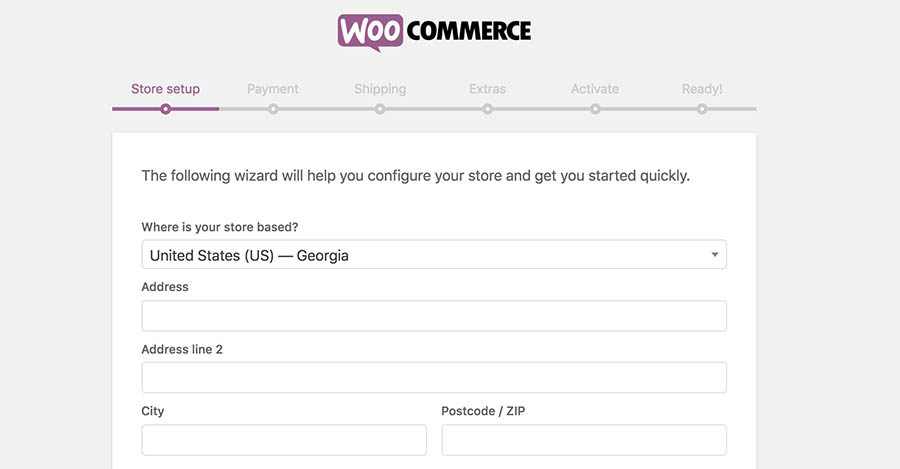Open the United States (US) — Georgia selector

[x=420, y=255]
